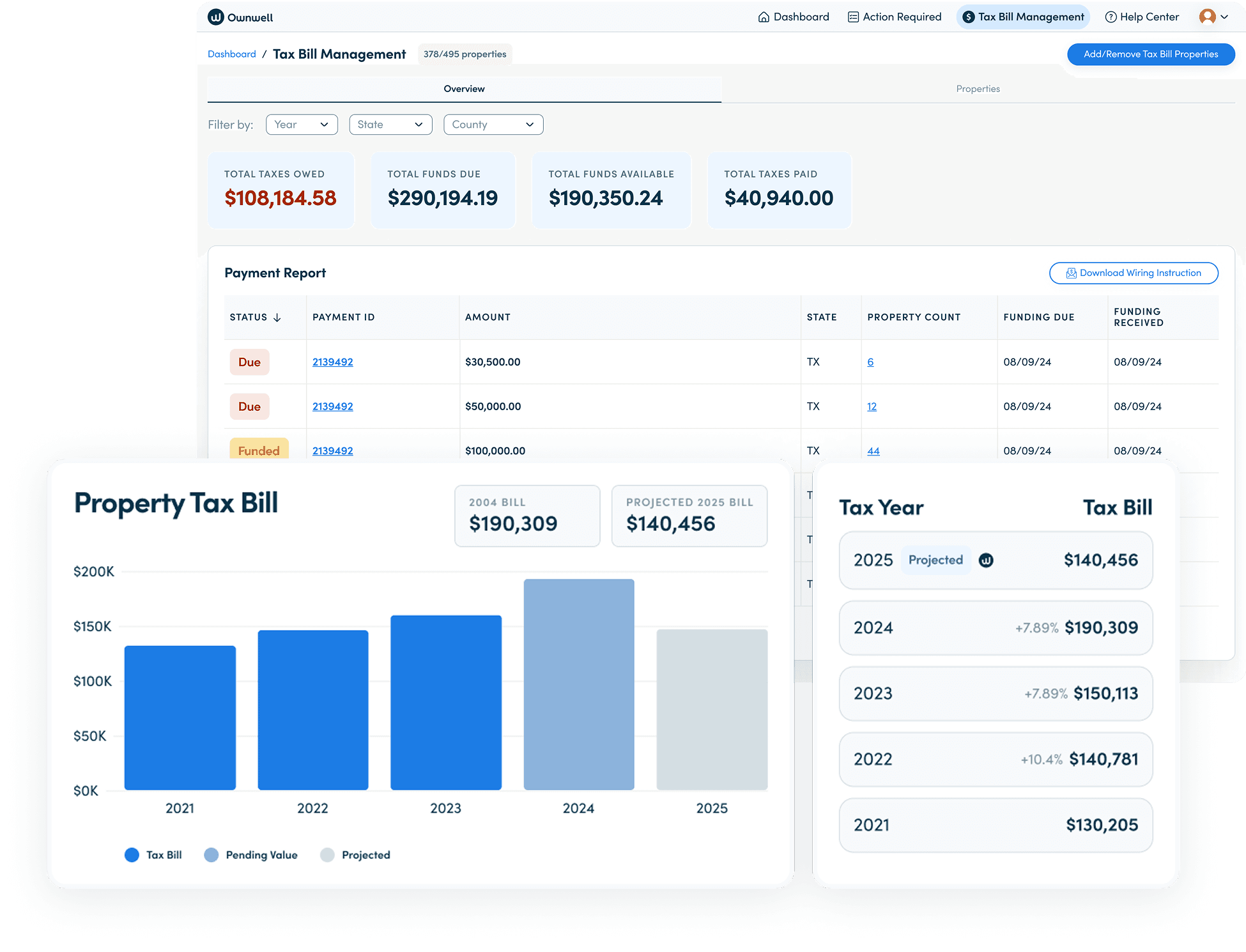1246x952 pixels.
Task: Select the Overview tab
Action: [464, 89]
